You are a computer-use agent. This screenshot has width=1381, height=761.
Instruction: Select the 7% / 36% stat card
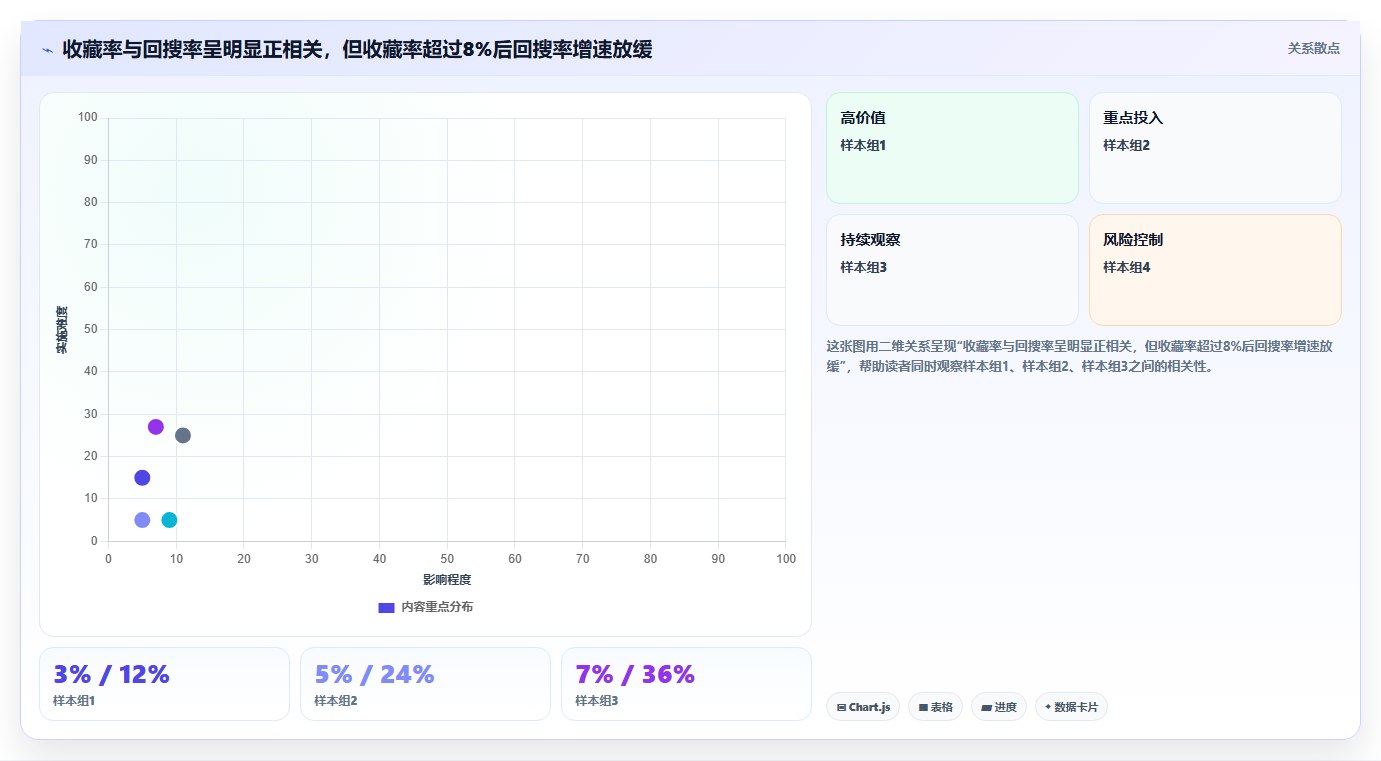coord(686,684)
